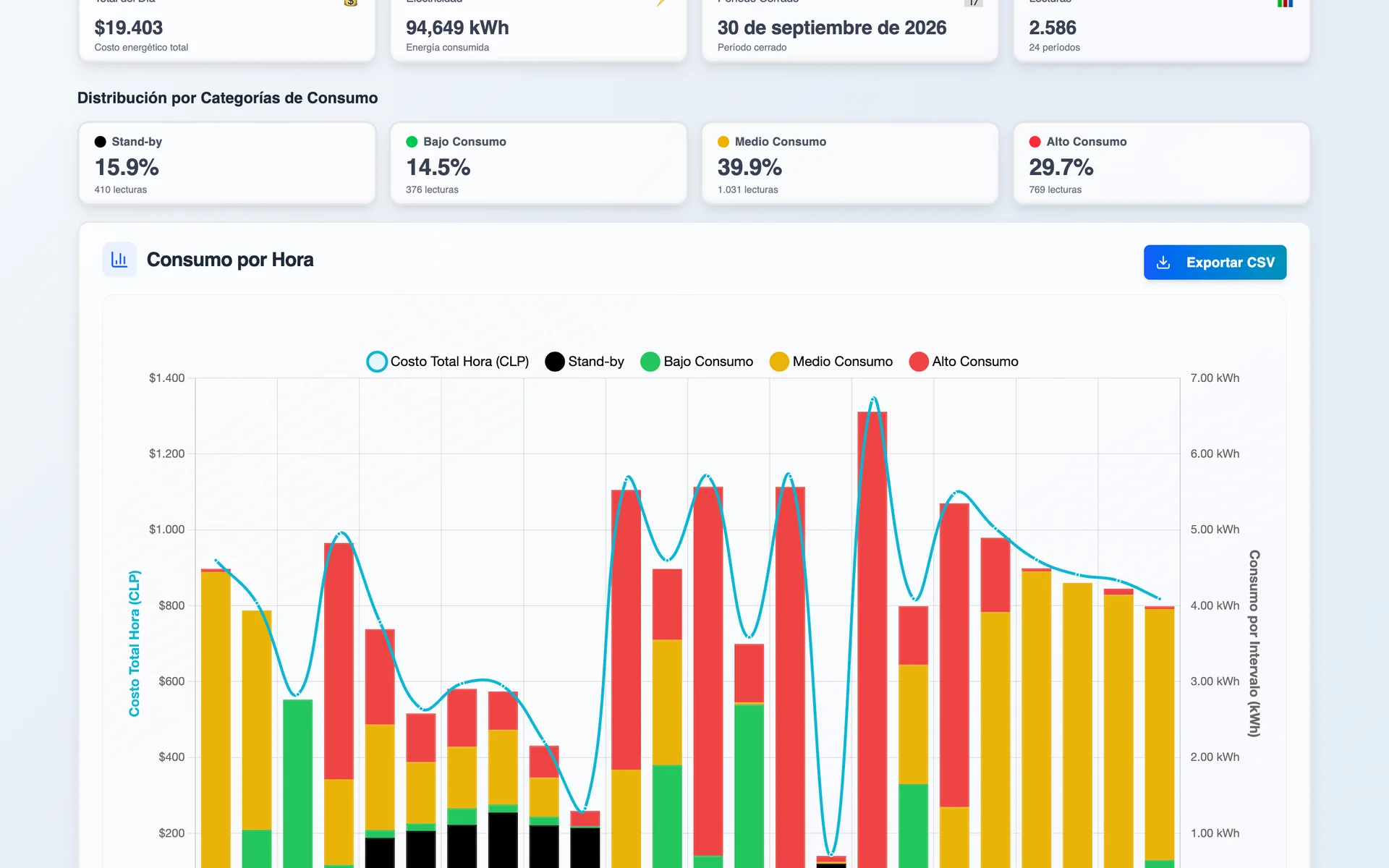Select the Medio Consumo 39.9% card
Screen dimensions: 1389x868
850,163
